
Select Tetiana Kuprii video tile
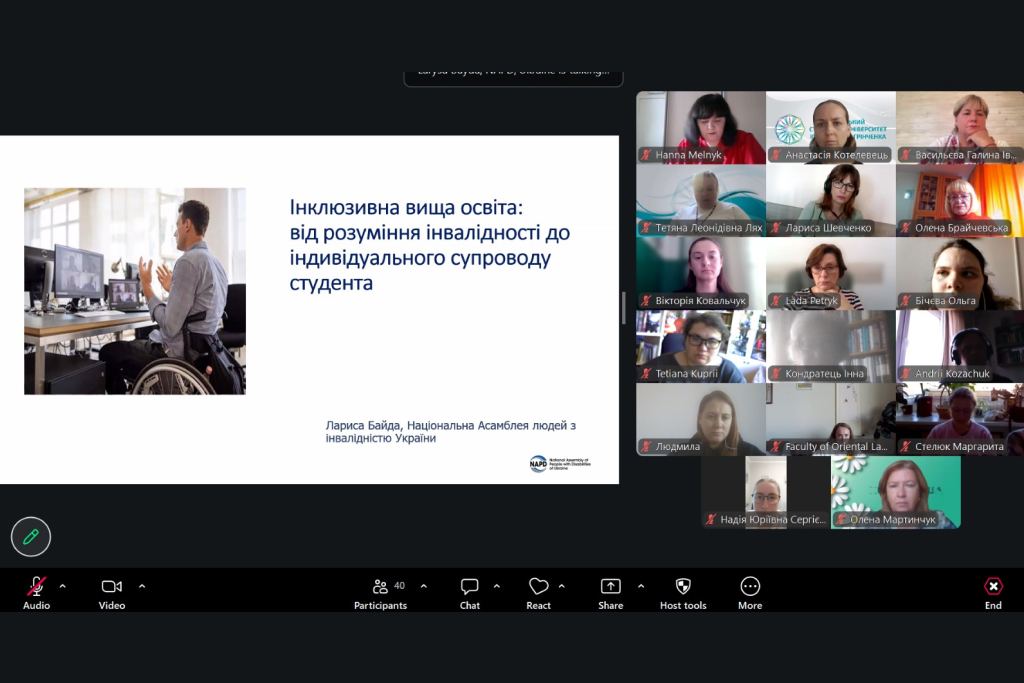tap(701, 347)
